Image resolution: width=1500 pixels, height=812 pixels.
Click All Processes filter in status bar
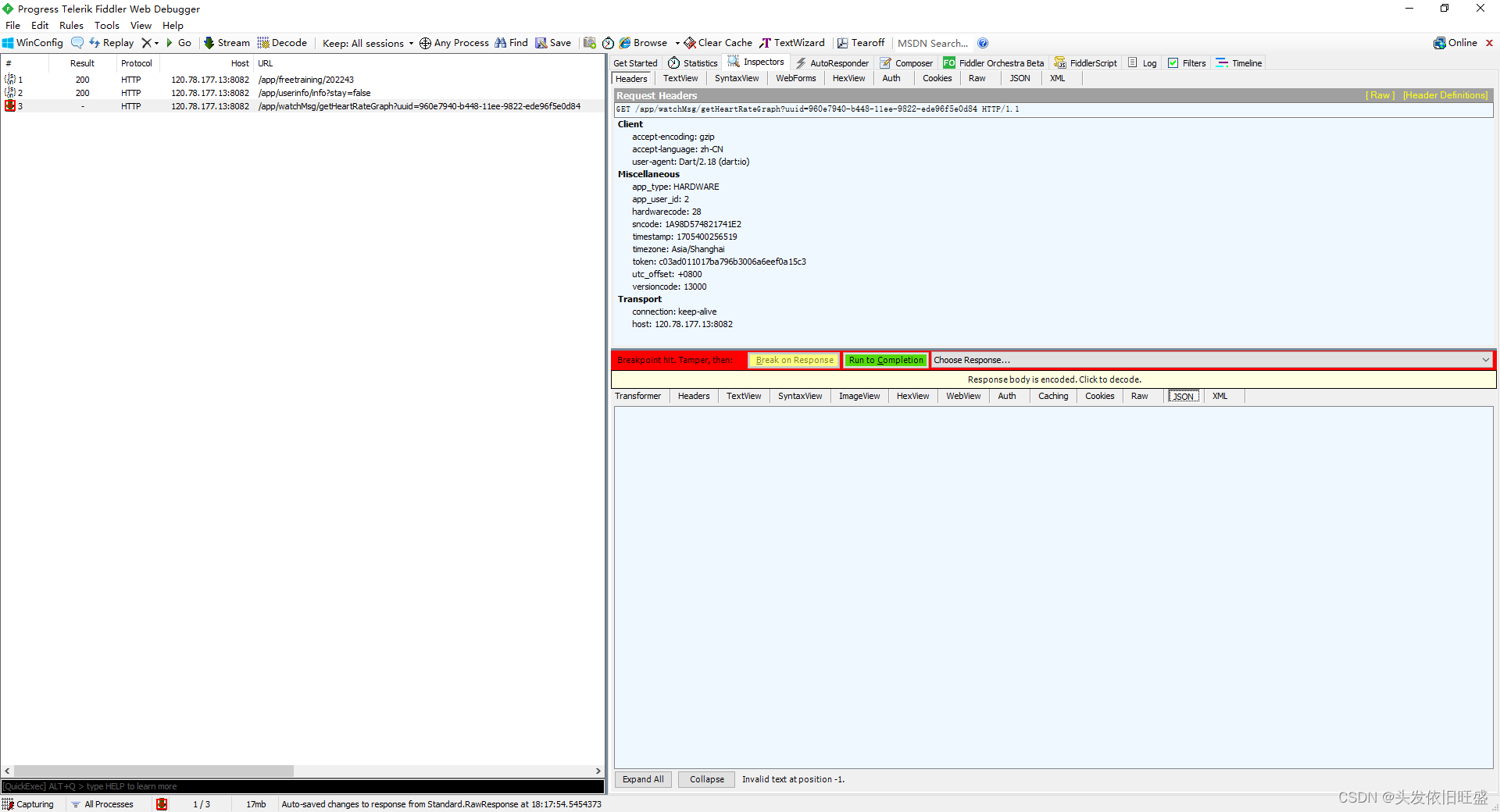click(x=102, y=804)
